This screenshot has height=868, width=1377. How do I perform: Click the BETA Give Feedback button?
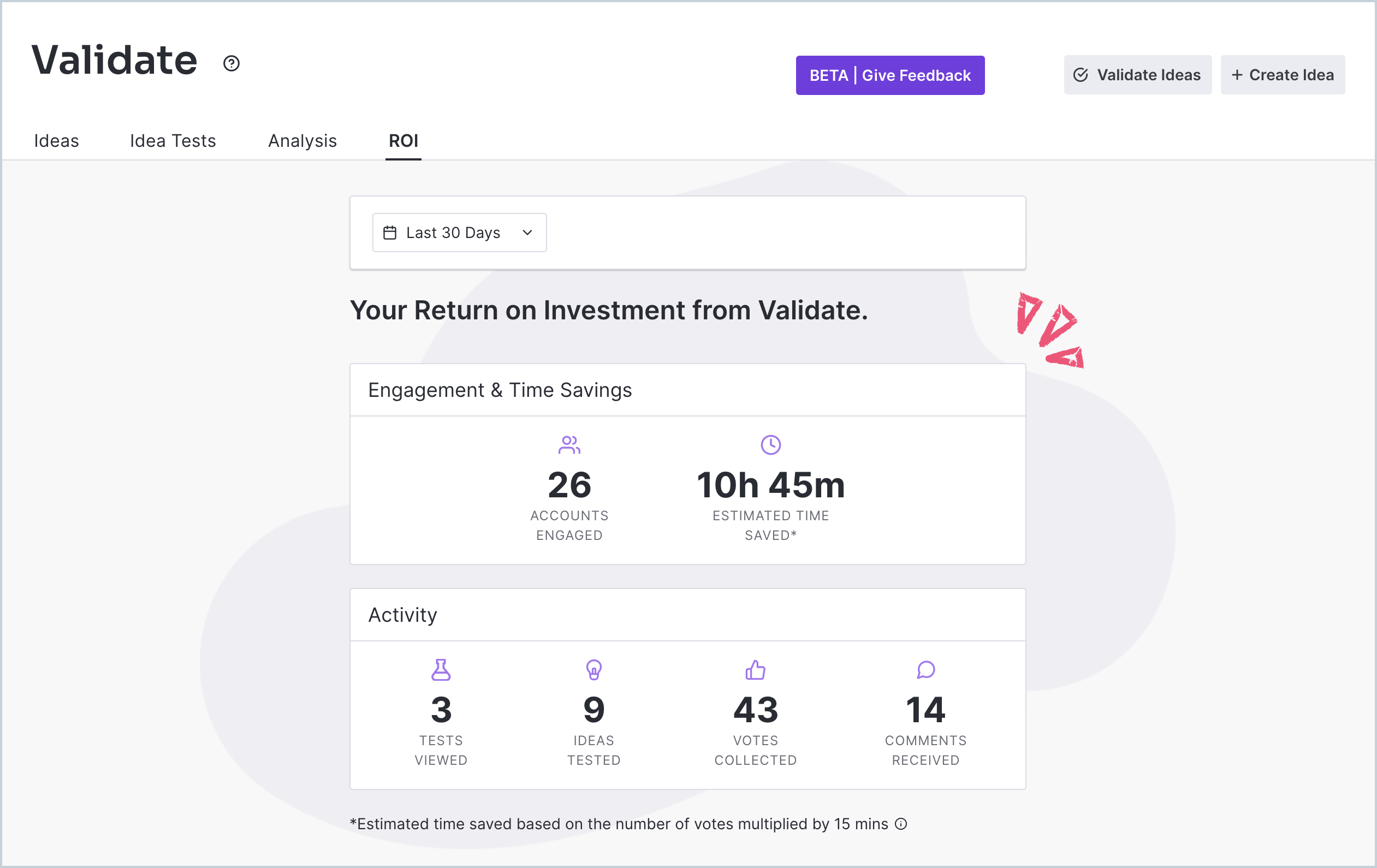pos(890,75)
